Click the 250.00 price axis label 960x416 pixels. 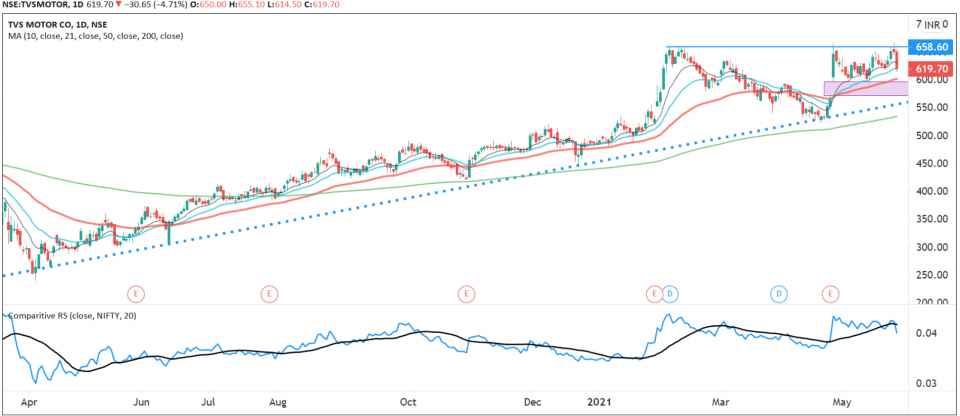point(932,275)
